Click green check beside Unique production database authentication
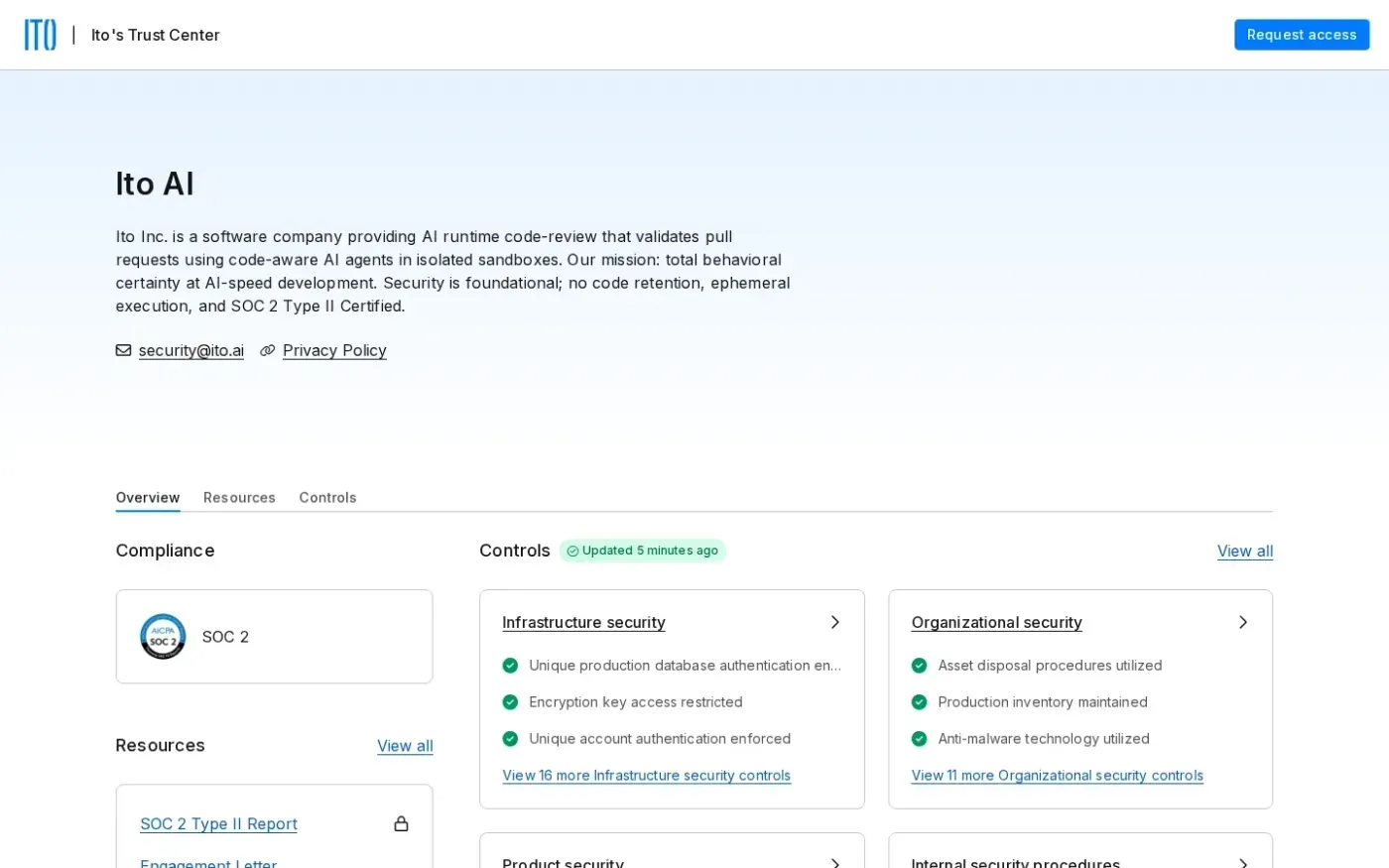The image size is (1389, 868). 510,666
